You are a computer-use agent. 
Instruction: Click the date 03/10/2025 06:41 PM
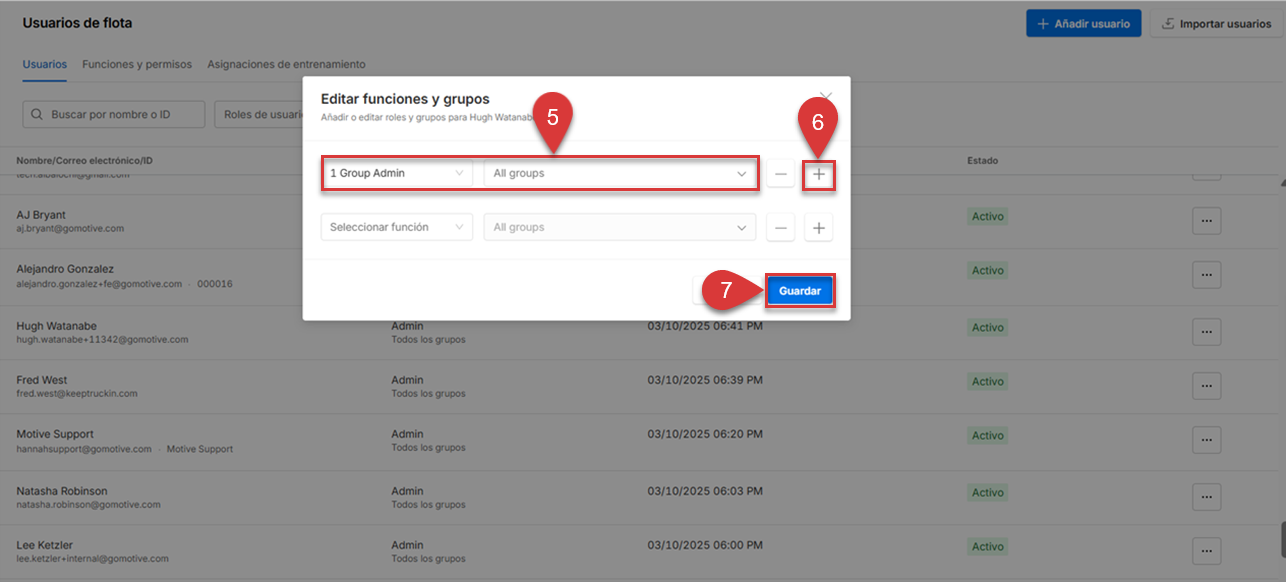pyautogui.click(x=705, y=325)
